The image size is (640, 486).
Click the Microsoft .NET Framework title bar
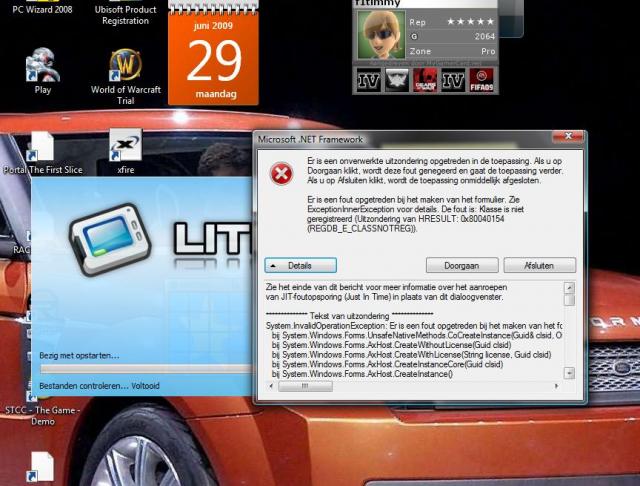click(x=402, y=140)
